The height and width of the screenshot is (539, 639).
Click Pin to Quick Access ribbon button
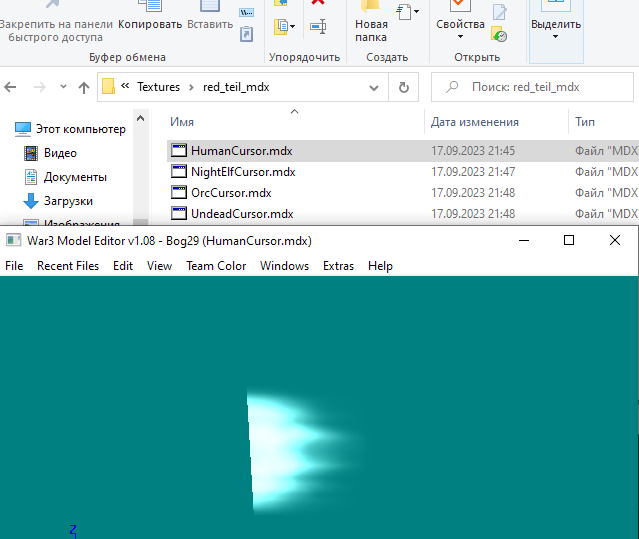pyautogui.click(x=56, y=20)
